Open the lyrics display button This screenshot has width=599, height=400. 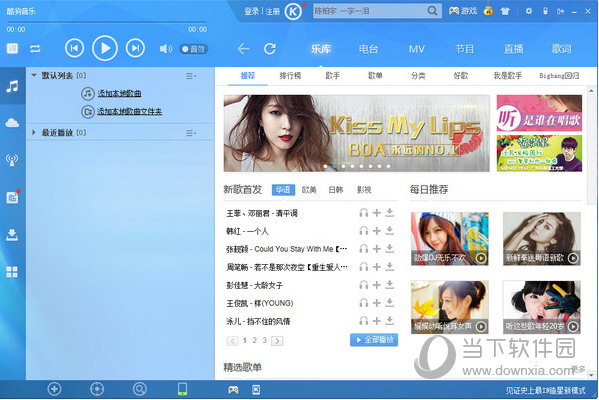(12, 49)
